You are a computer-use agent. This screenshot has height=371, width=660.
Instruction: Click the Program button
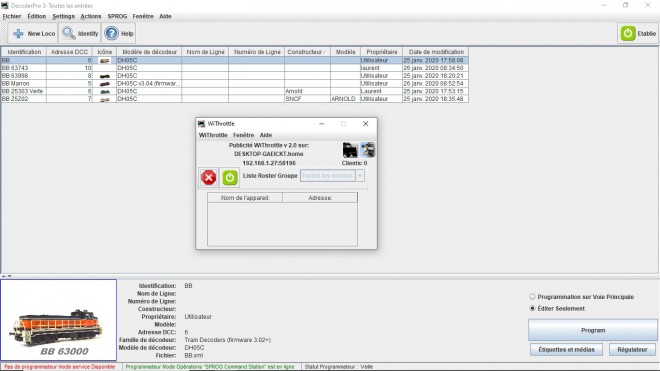pyautogui.click(x=593, y=330)
